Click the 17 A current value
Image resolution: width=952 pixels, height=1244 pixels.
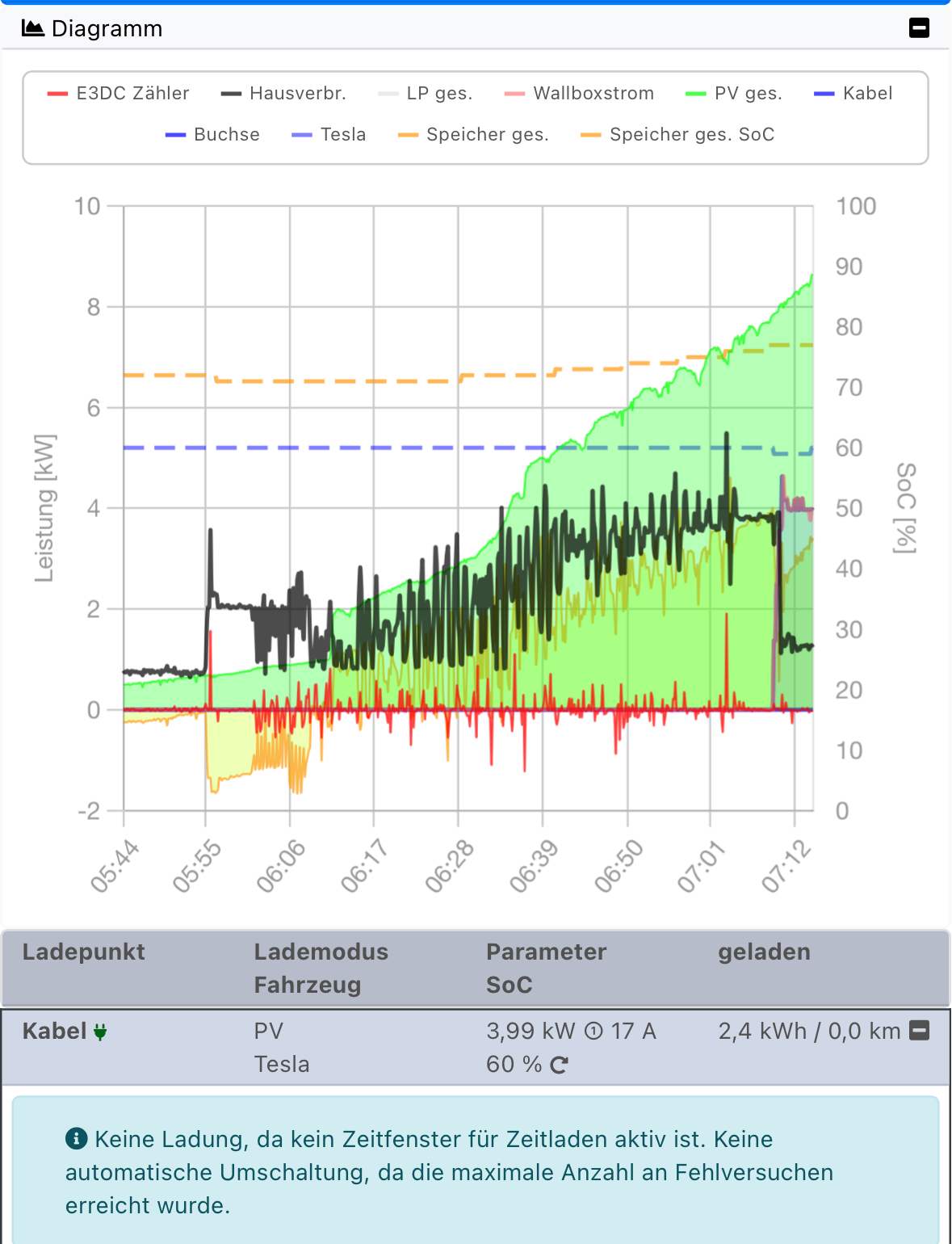(x=633, y=1031)
